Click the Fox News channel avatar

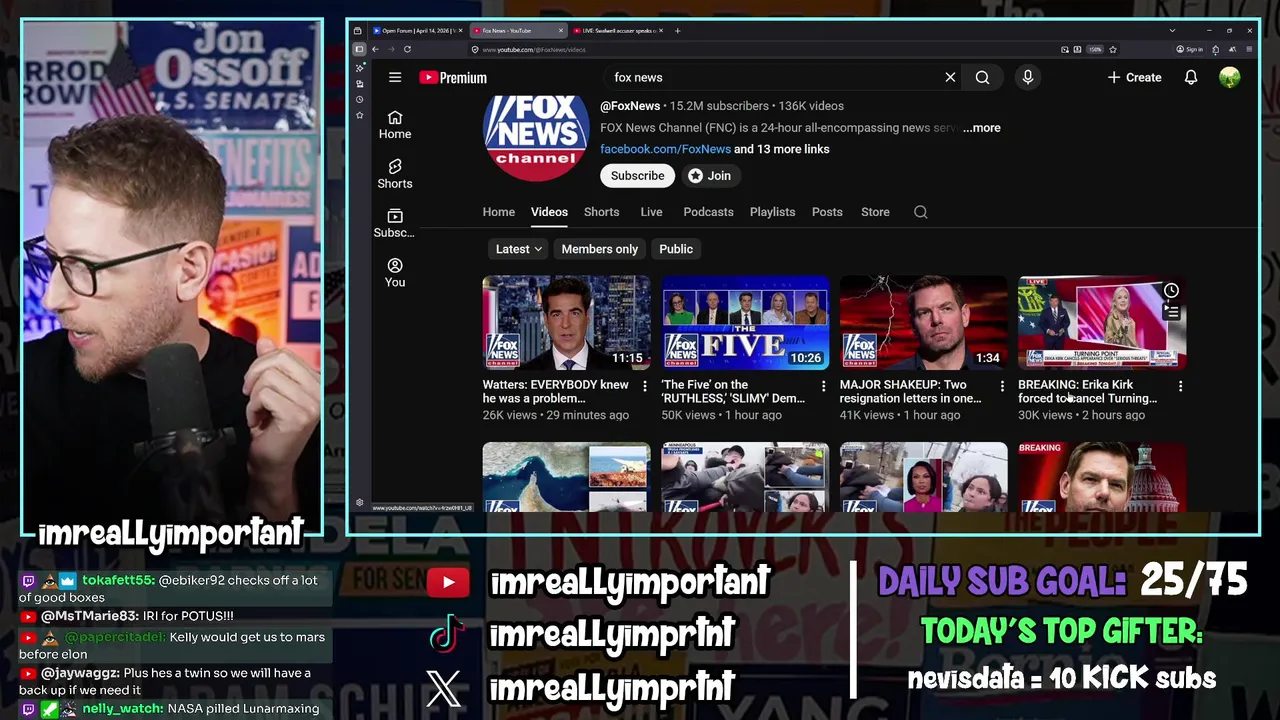click(536, 138)
